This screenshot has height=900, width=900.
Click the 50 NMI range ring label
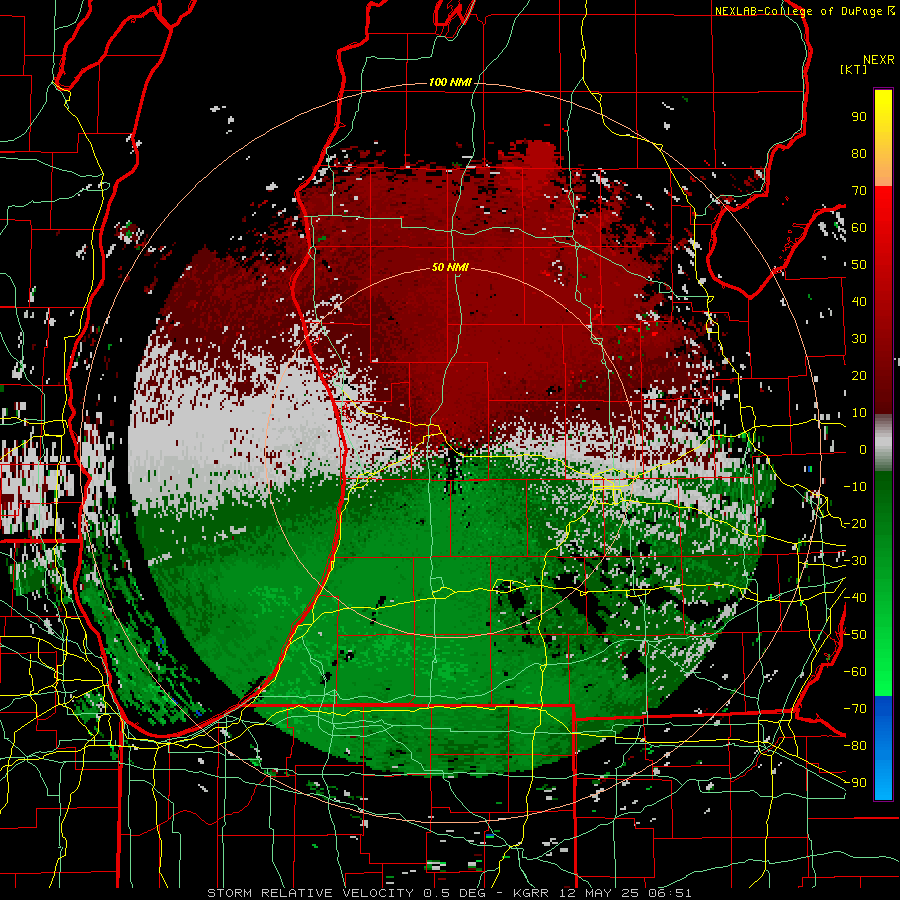pyautogui.click(x=450, y=267)
